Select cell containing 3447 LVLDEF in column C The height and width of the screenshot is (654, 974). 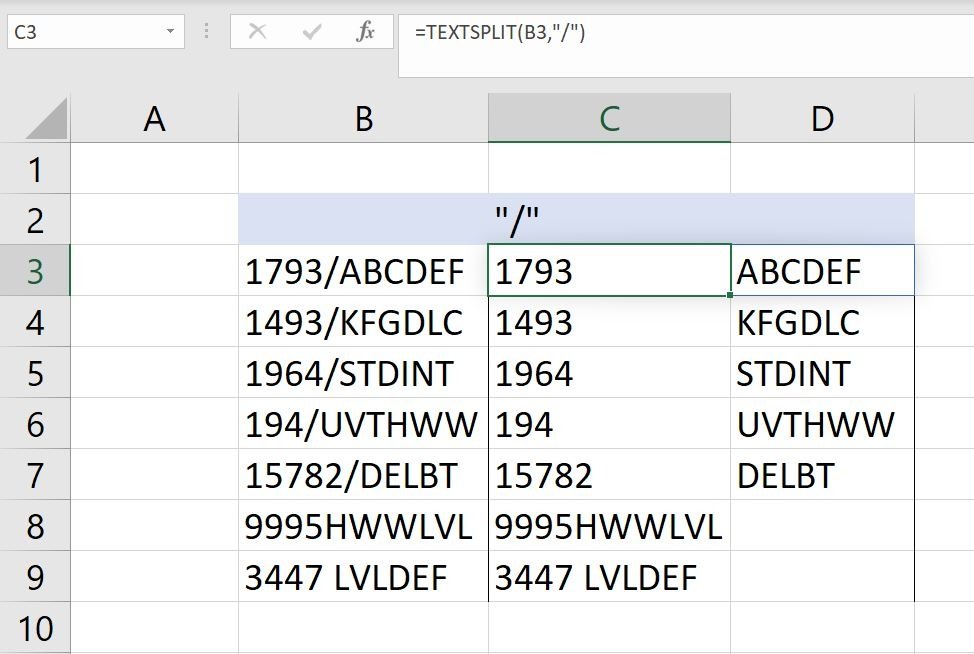tap(609, 577)
